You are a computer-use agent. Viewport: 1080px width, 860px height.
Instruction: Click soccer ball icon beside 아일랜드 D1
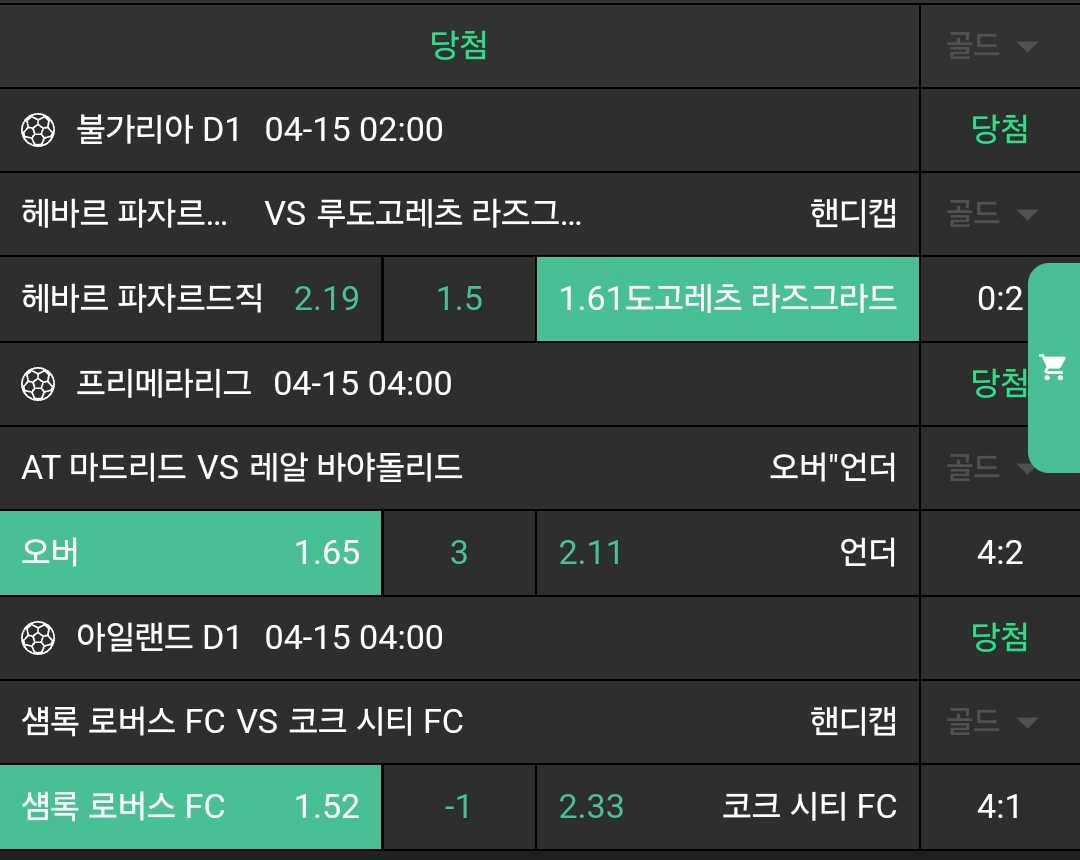pos(38,638)
